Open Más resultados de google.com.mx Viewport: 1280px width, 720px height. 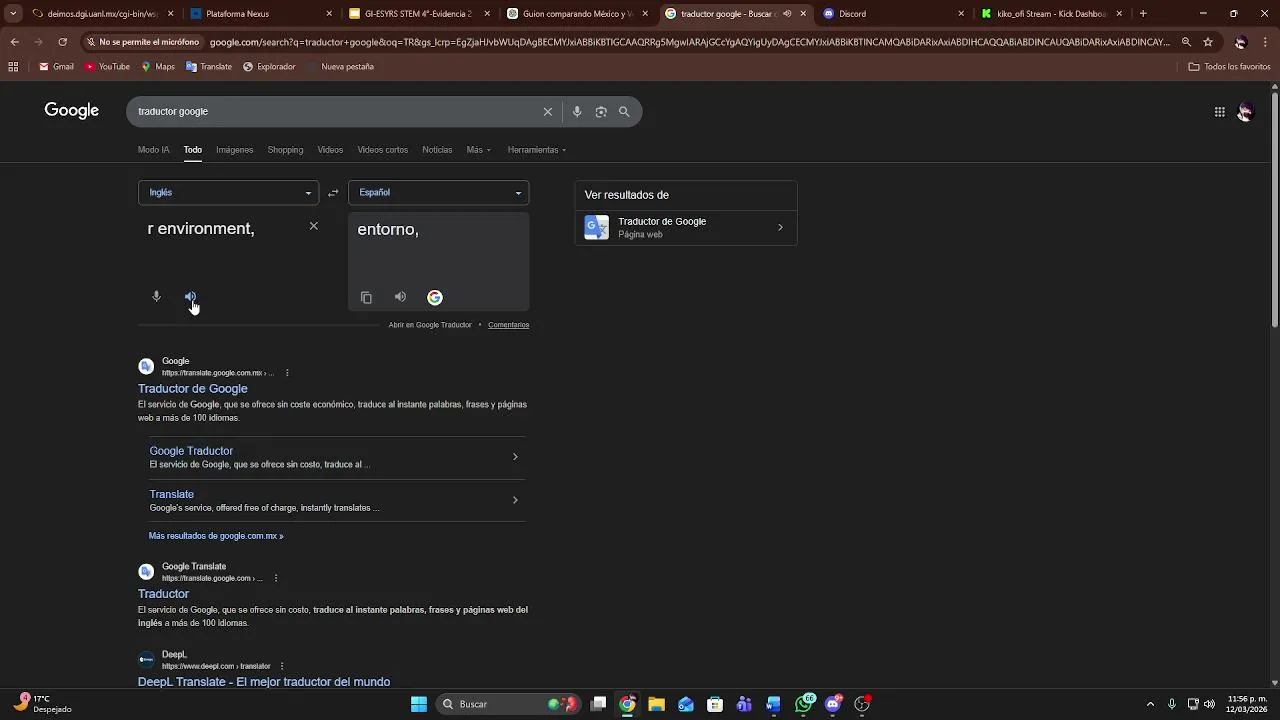coord(216,536)
